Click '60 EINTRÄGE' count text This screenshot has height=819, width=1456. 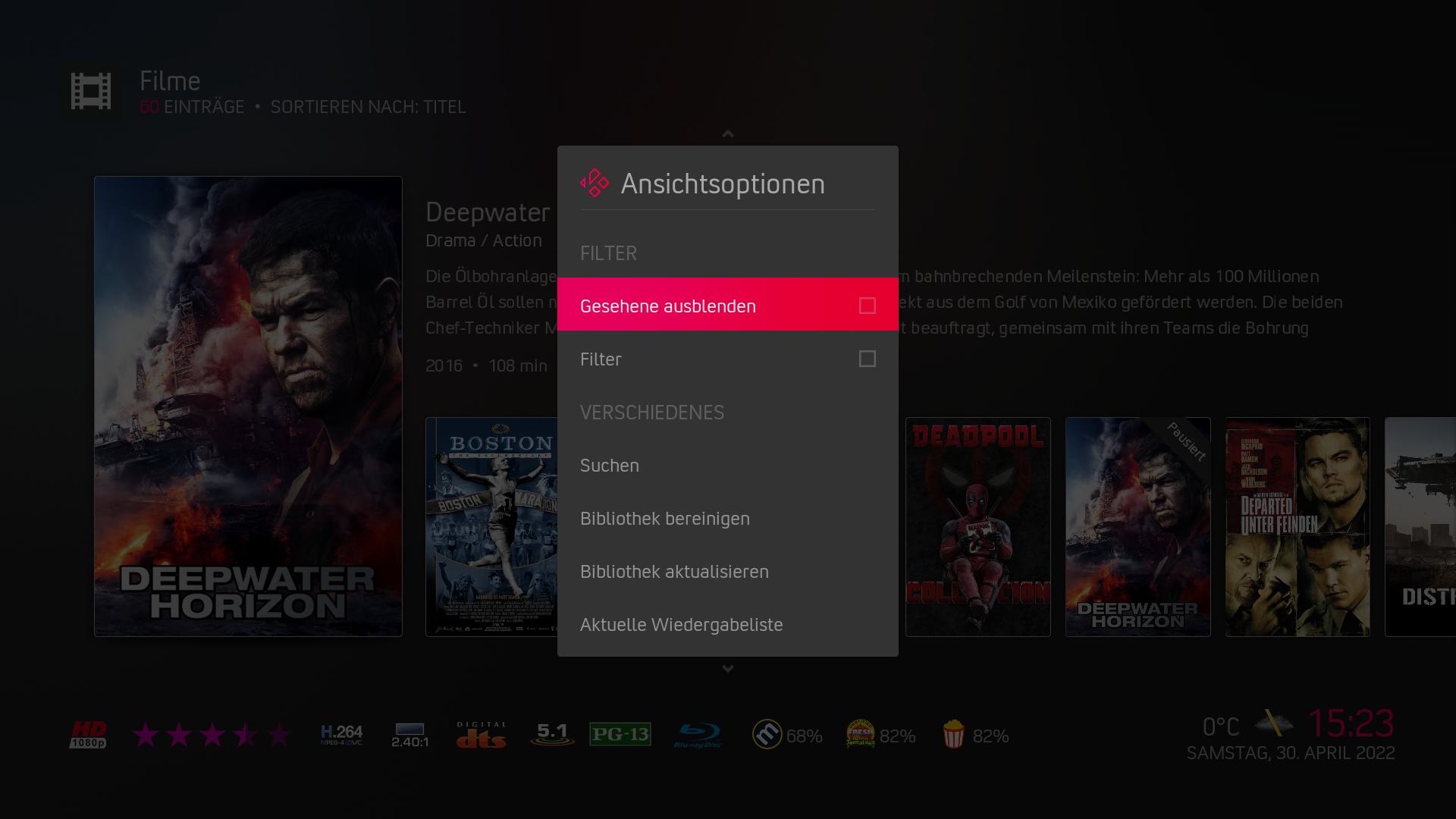pos(192,107)
